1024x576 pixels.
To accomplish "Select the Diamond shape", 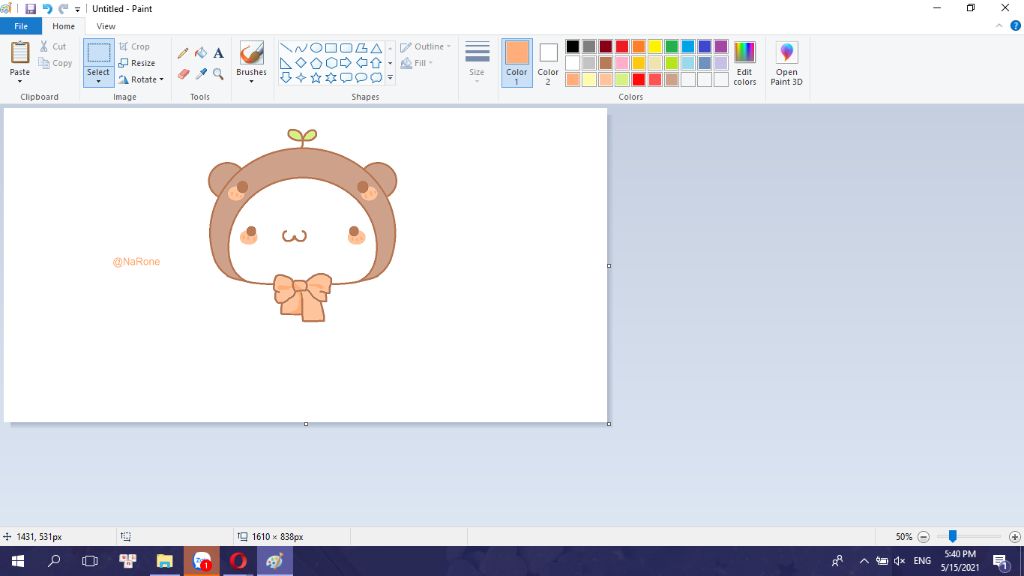I will point(301,63).
